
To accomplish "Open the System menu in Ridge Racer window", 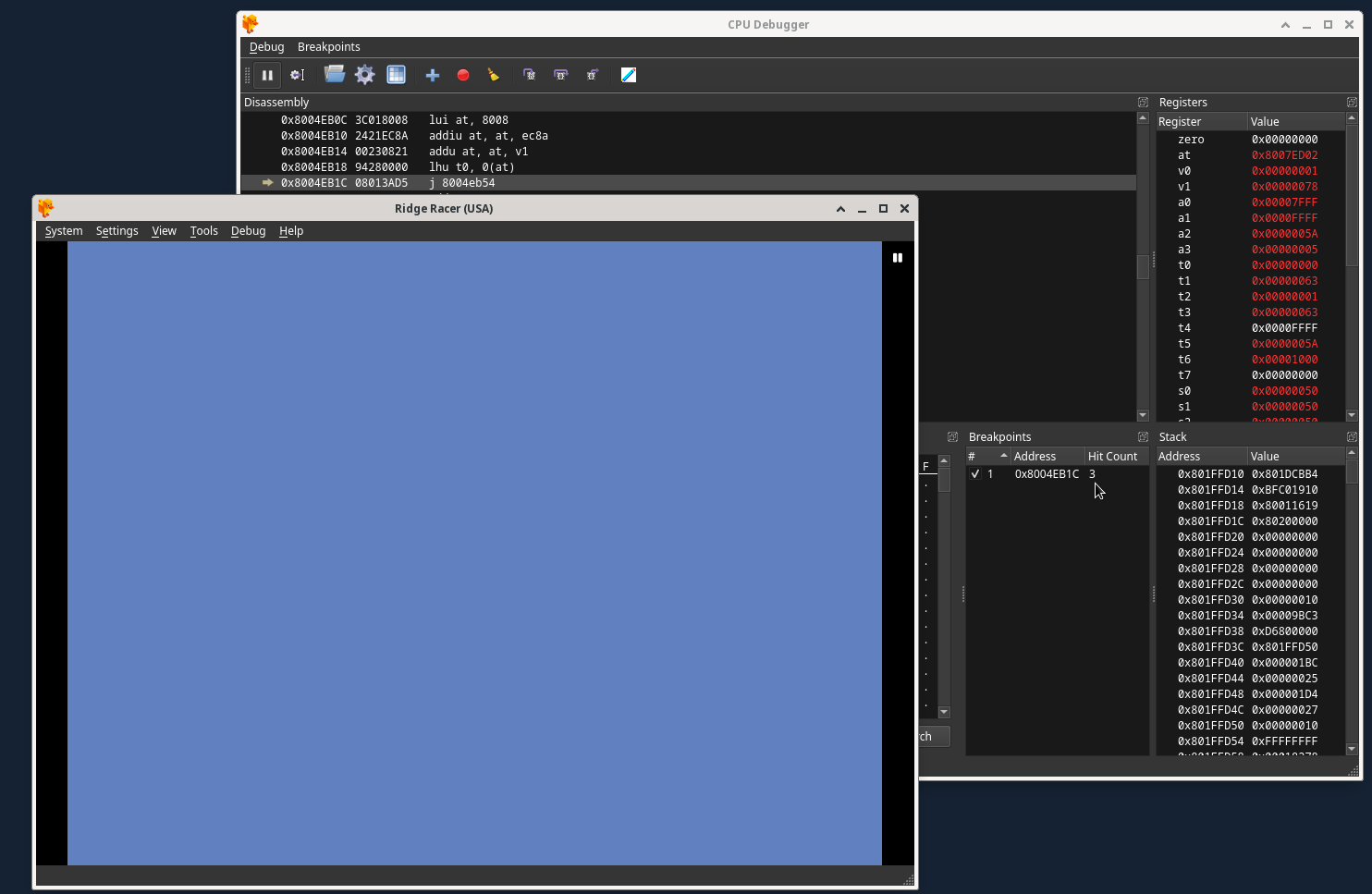I will [64, 231].
